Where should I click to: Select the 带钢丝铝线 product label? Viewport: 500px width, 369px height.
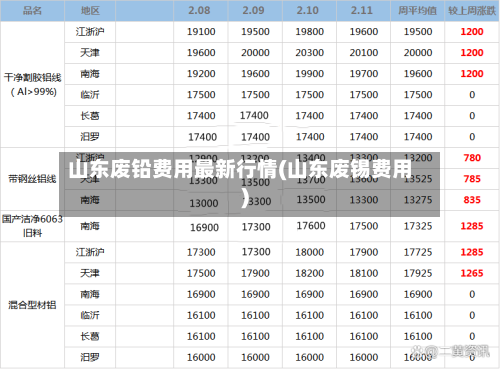(x=32, y=179)
